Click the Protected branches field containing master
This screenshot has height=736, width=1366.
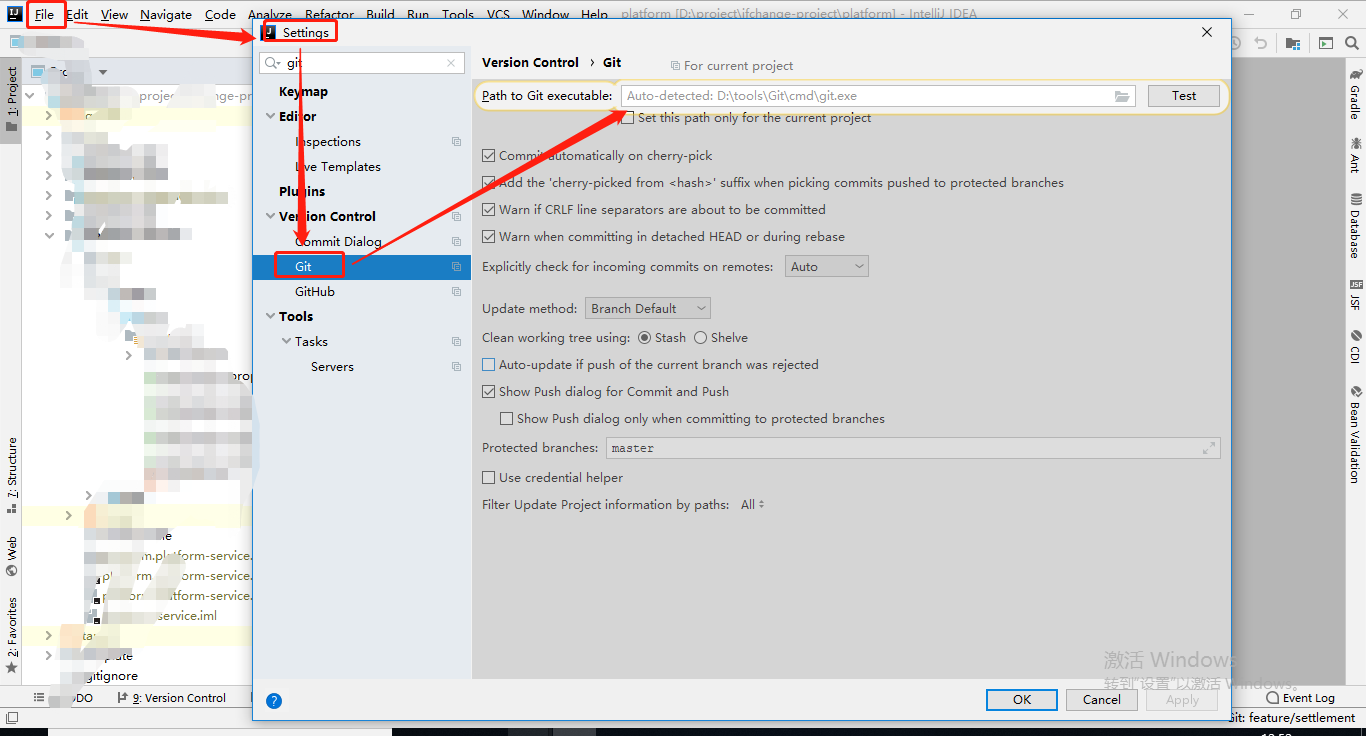[x=913, y=448]
